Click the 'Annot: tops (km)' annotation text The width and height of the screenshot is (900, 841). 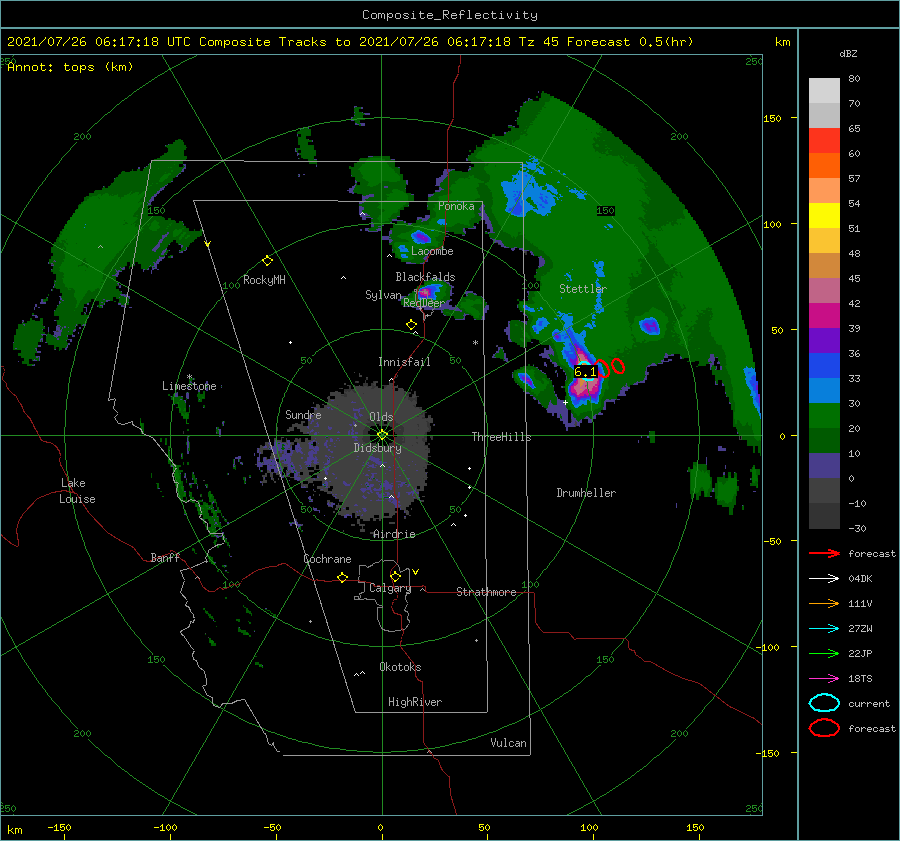(x=70, y=67)
